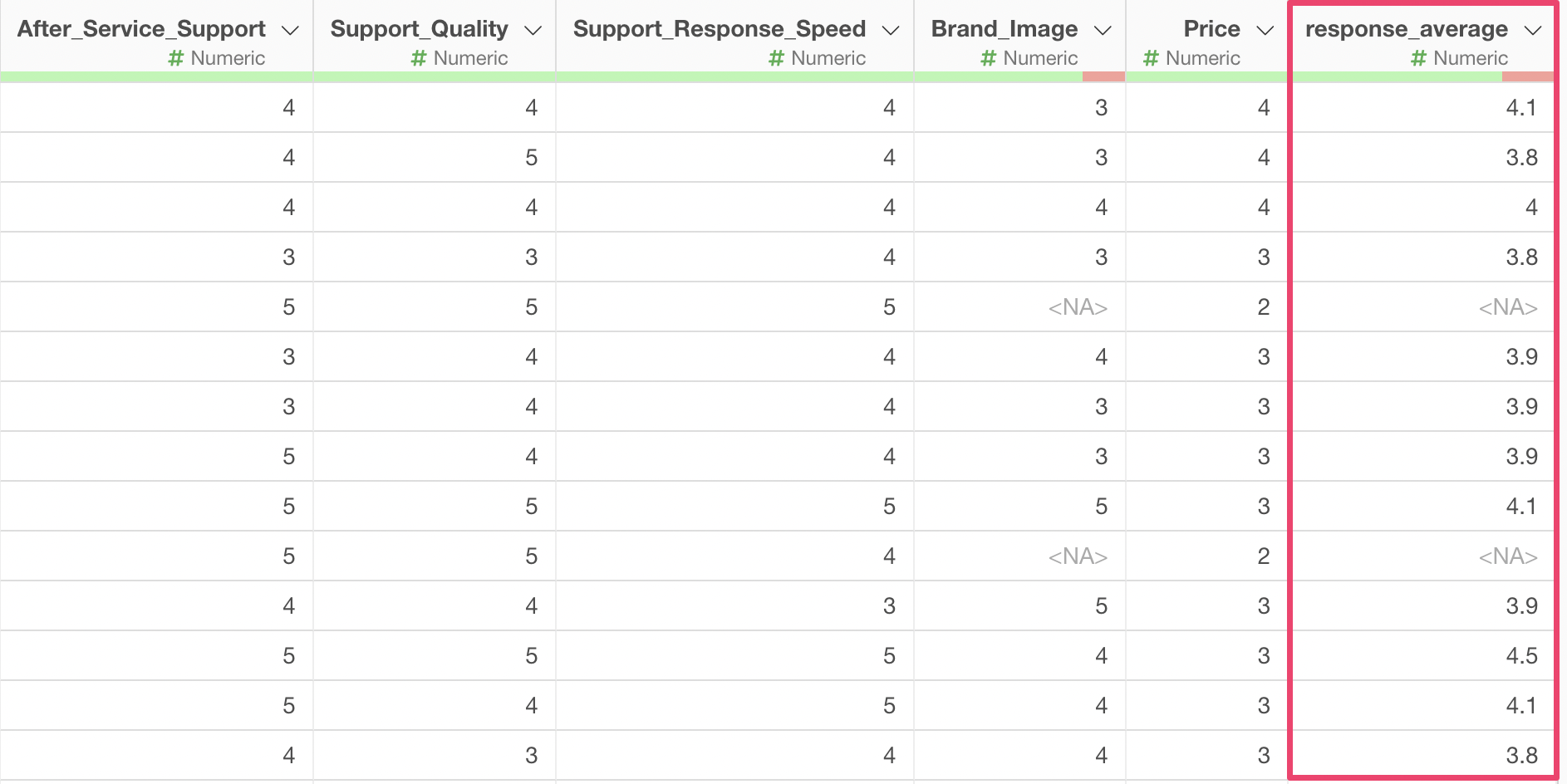The image size is (1567, 784).
Task: Click the numeric hash icon under Price
Action: tap(1151, 58)
